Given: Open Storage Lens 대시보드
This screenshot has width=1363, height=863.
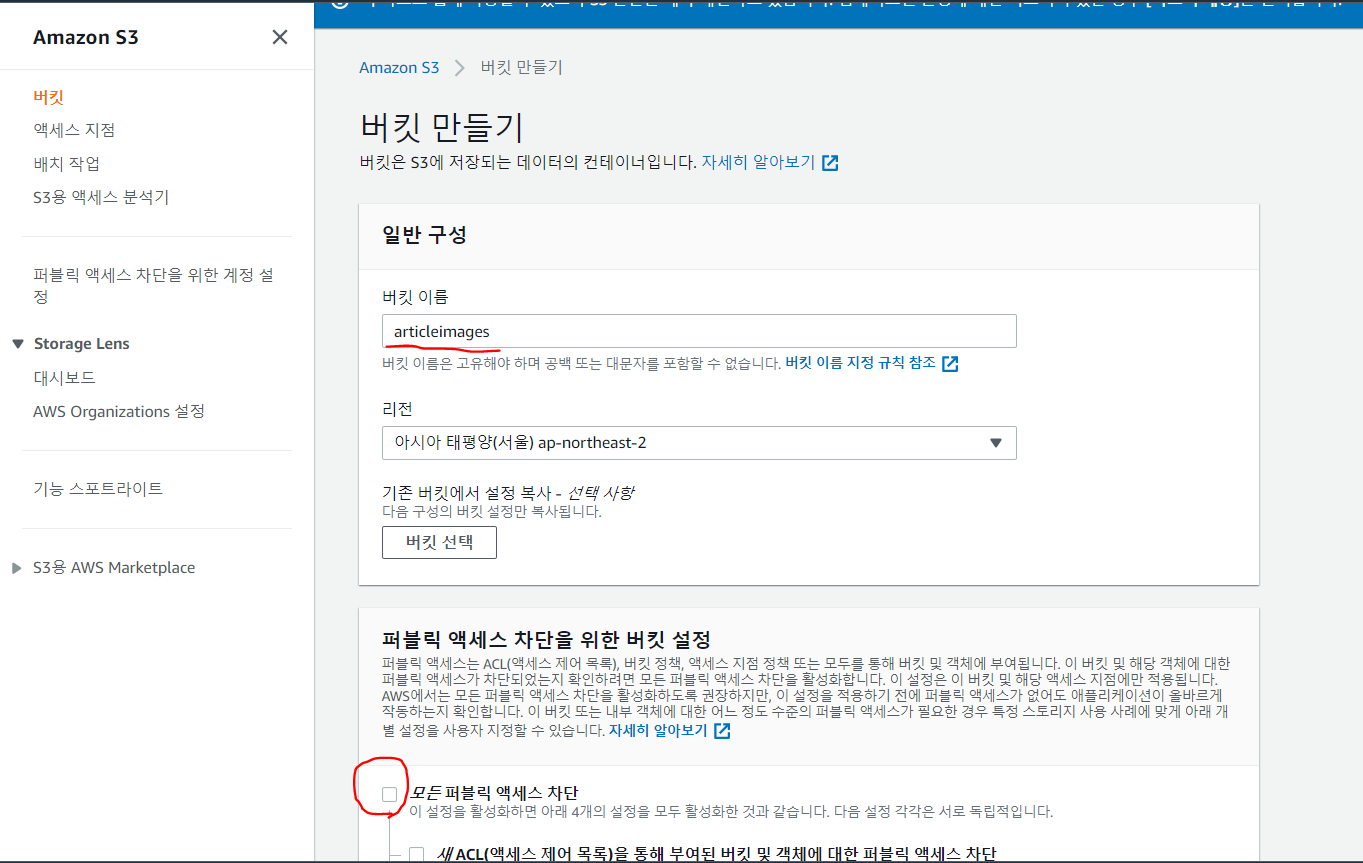Looking at the screenshot, I should coord(64,378).
